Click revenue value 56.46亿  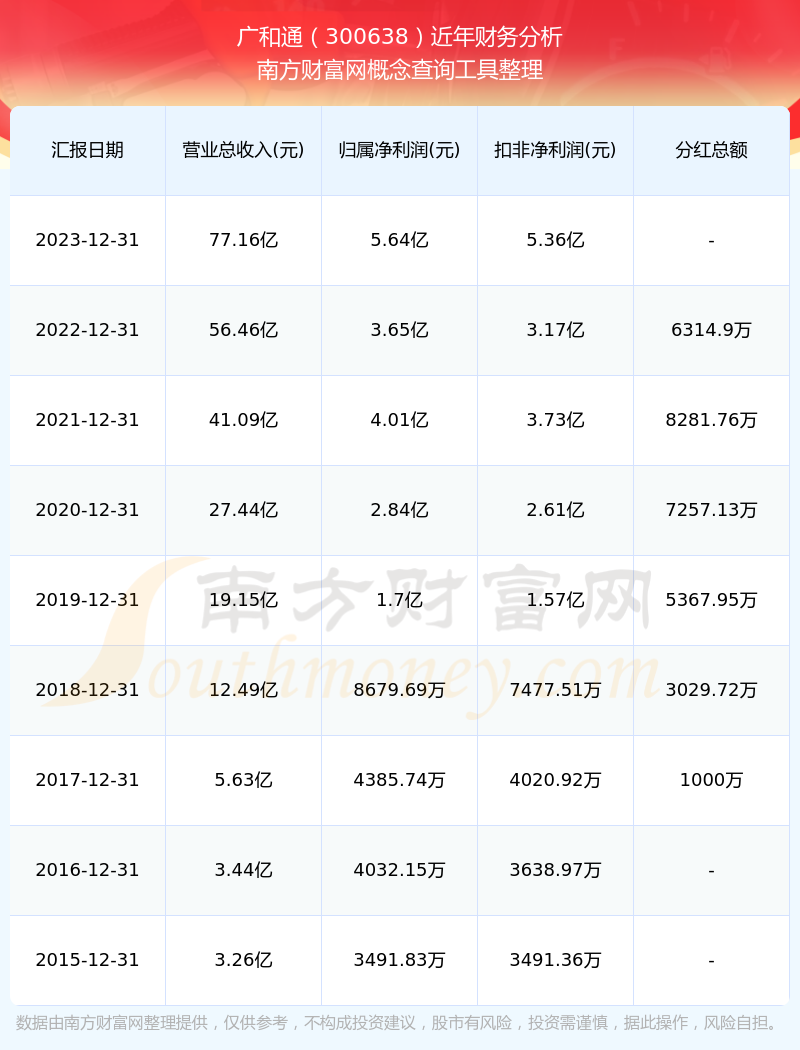coord(244,330)
